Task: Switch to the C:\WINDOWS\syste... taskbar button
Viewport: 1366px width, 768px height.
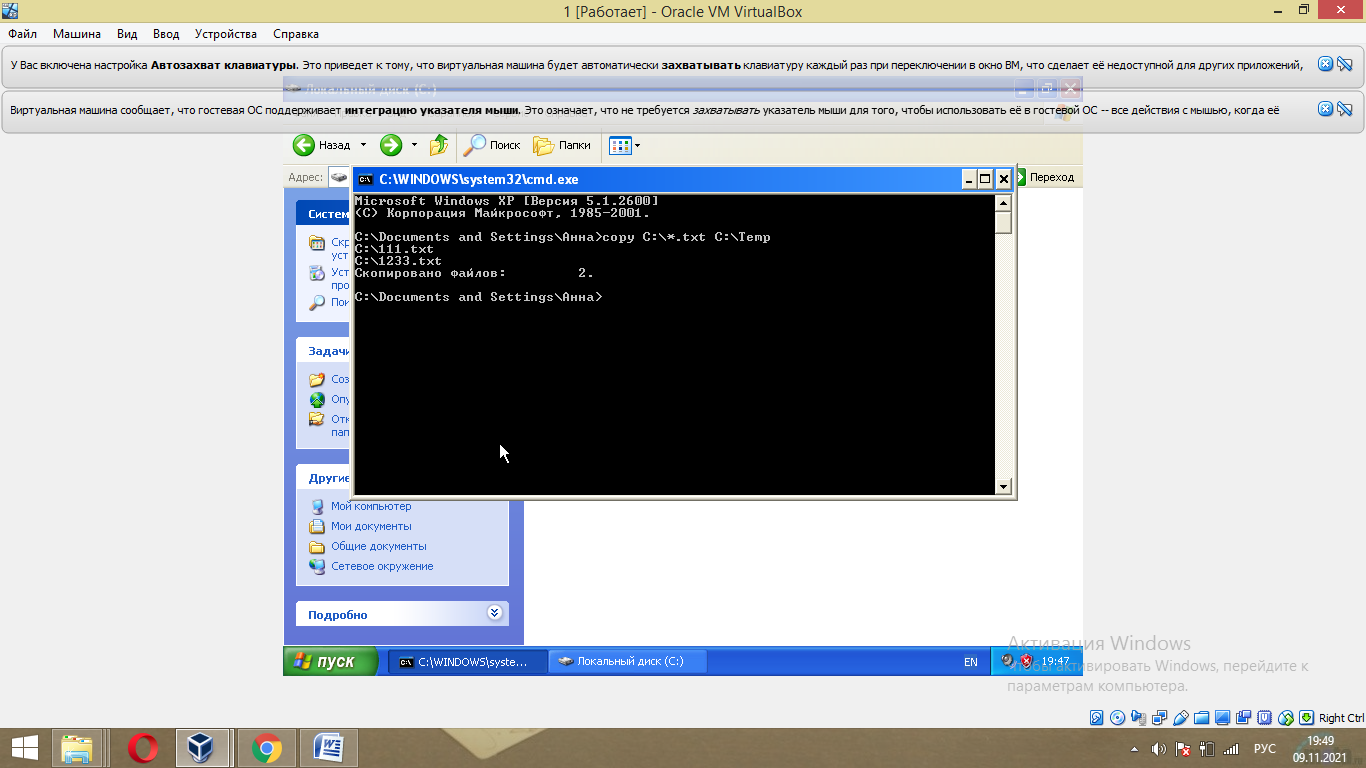Action: click(468, 661)
